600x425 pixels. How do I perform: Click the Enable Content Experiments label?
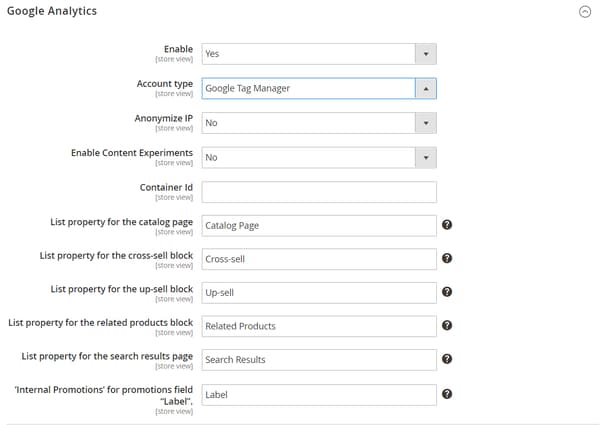pyautogui.click(x=132, y=153)
